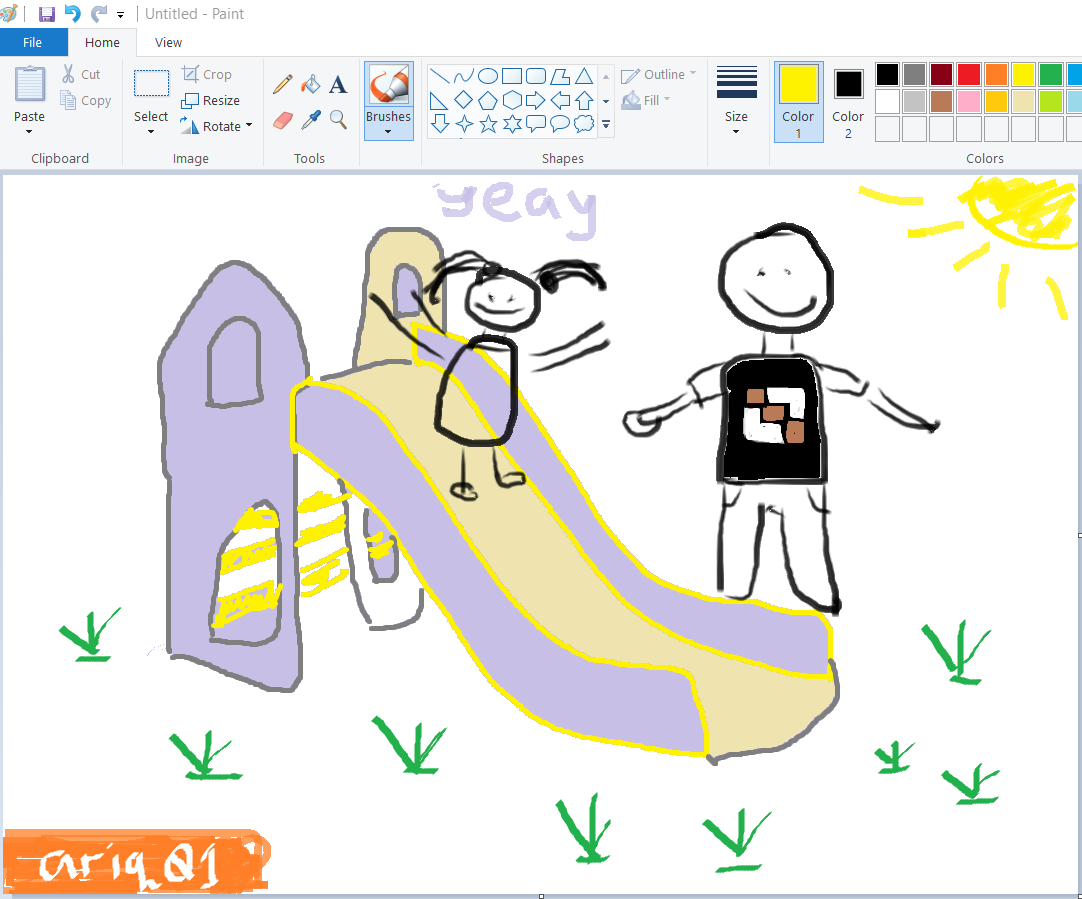Select the Magnifier tool

click(338, 120)
